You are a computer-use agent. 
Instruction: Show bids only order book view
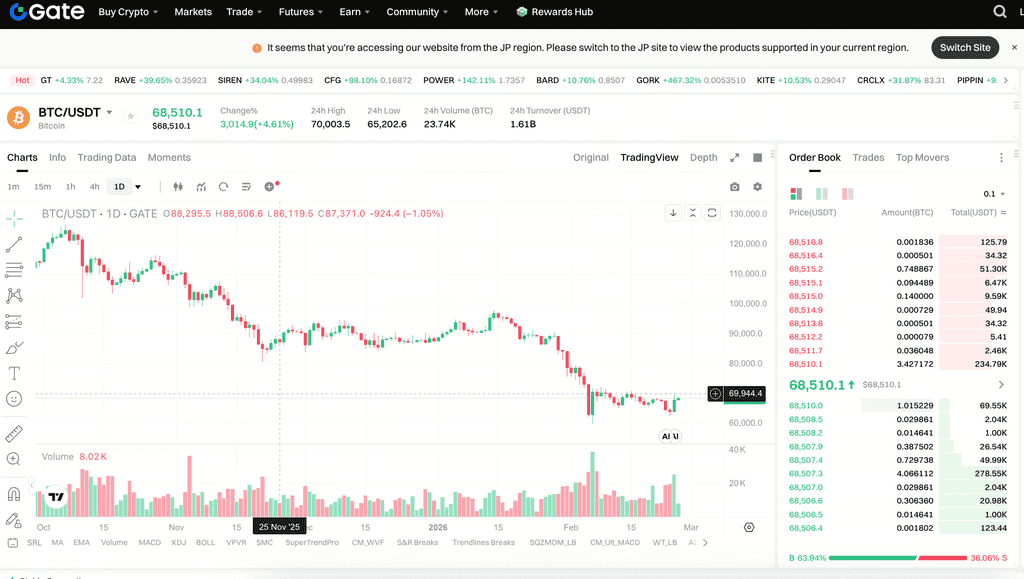click(822, 194)
